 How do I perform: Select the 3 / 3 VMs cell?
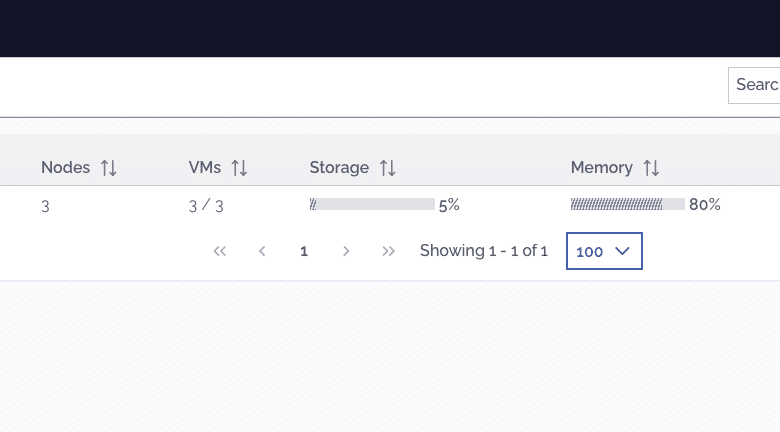pos(206,206)
